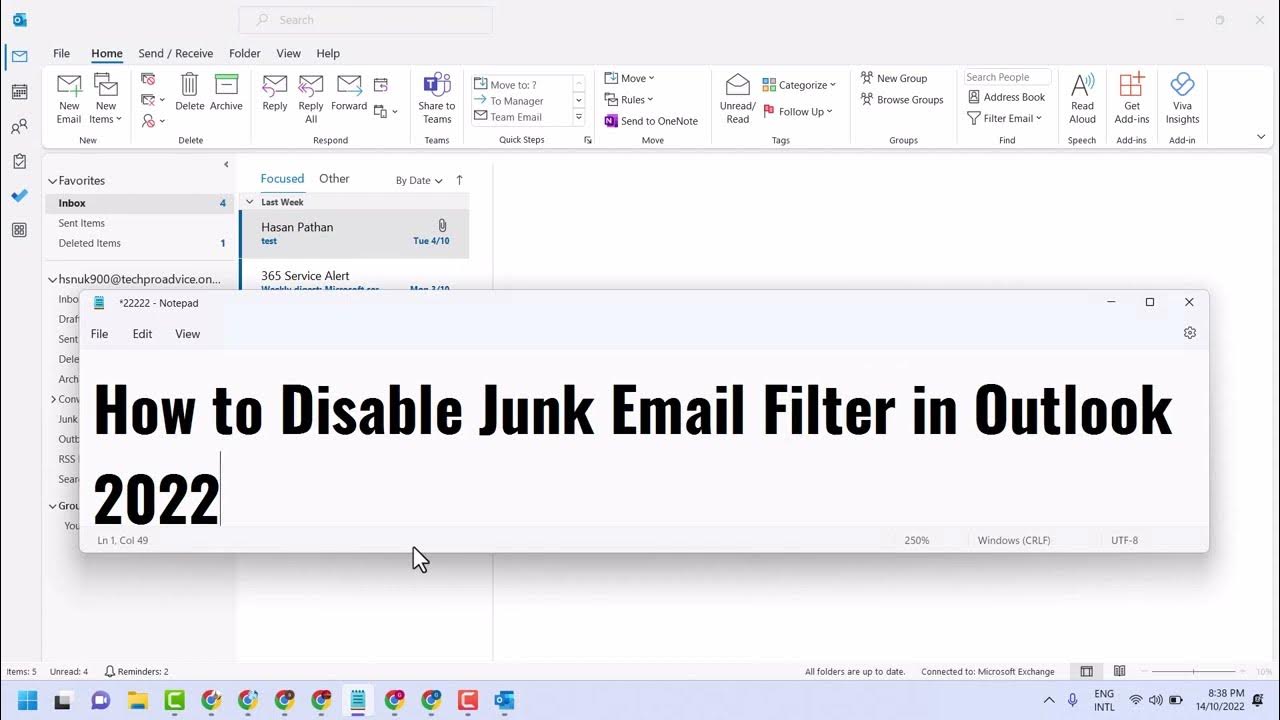Forward the selected email
The image size is (1280, 720).
coord(349,93)
